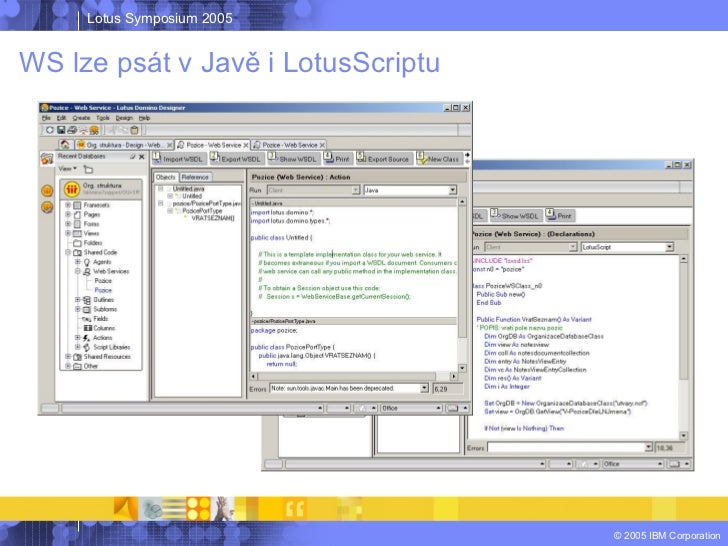Click the Org. struktura database icon
This screenshot has height=546, width=728.
[x=72, y=189]
